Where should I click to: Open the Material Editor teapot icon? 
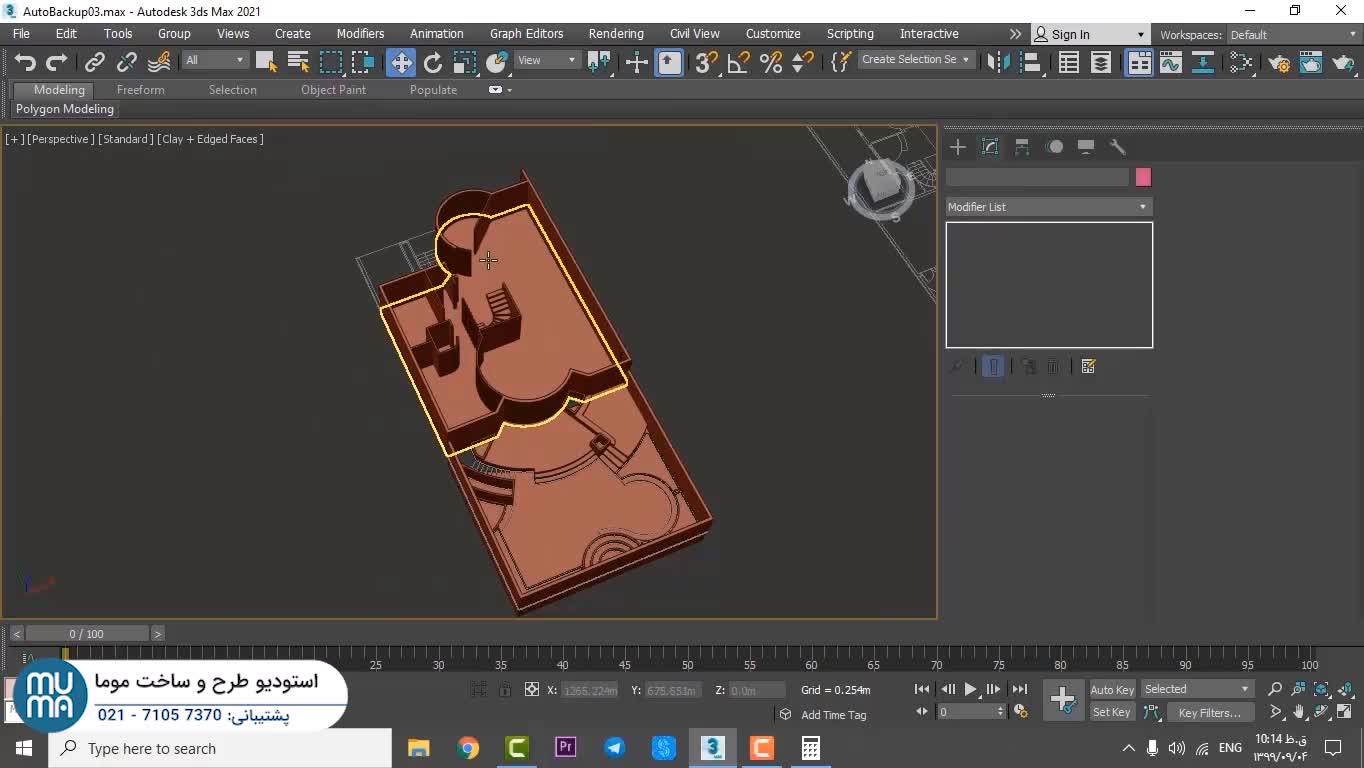click(x=1279, y=63)
